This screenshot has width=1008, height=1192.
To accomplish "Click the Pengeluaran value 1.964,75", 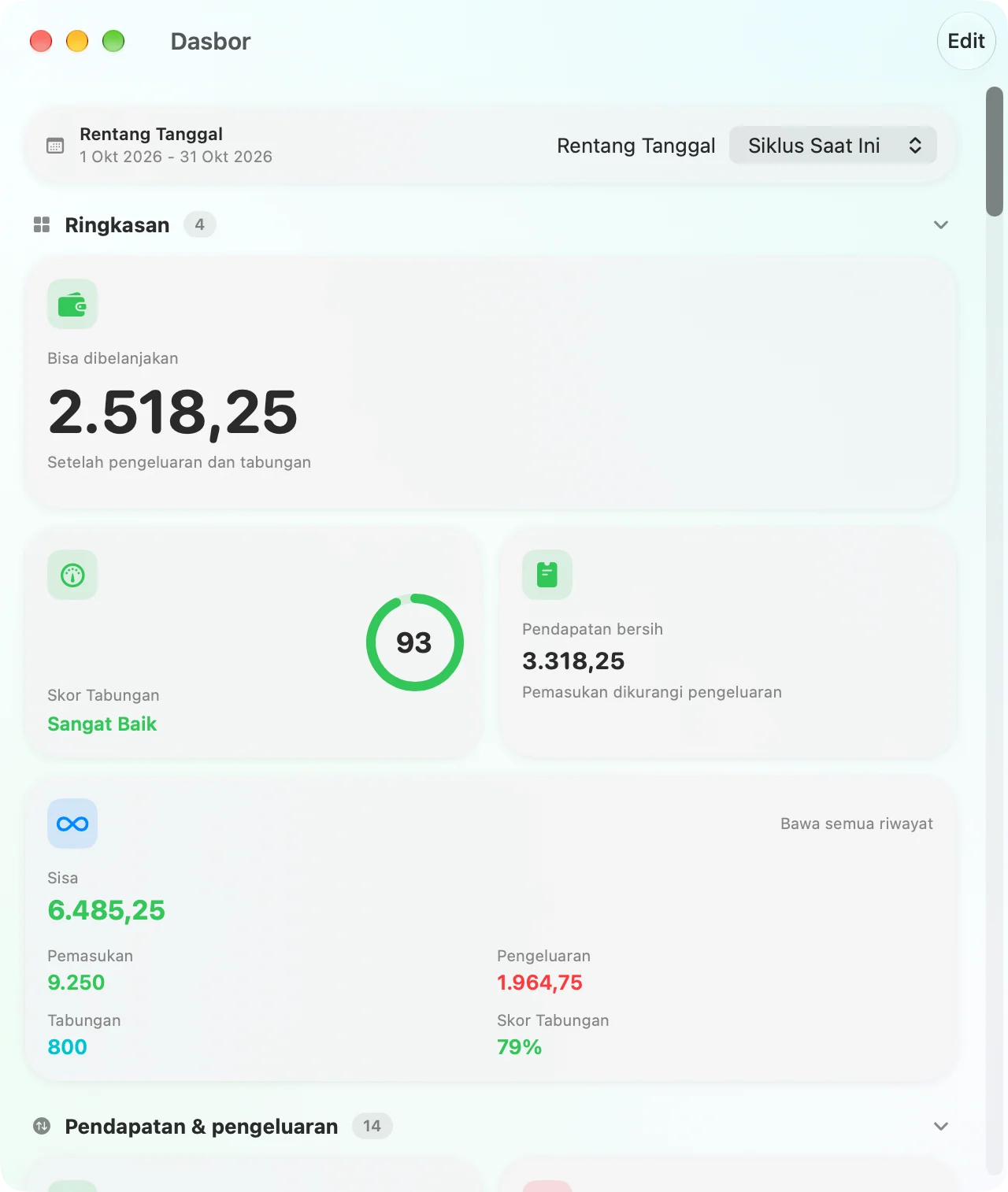I will pyautogui.click(x=539, y=983).
